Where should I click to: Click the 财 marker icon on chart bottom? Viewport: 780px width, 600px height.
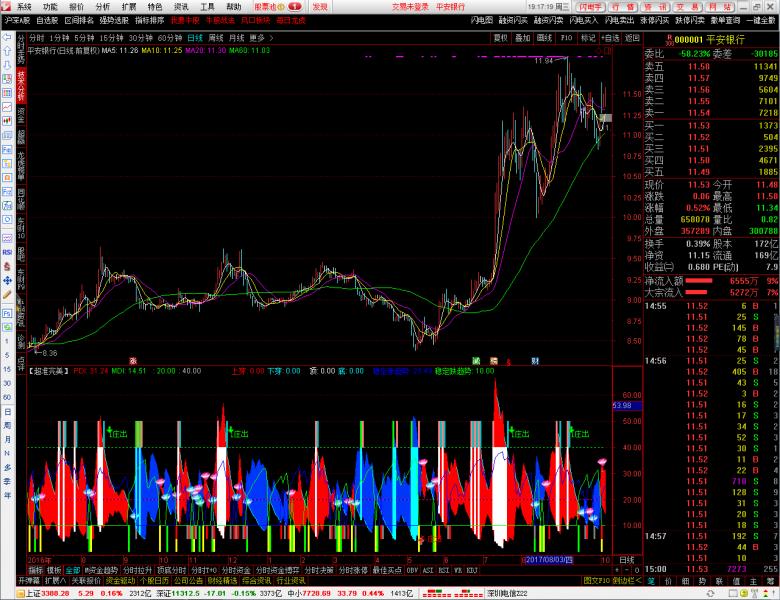pyautogui.click(x=535, y=361)
